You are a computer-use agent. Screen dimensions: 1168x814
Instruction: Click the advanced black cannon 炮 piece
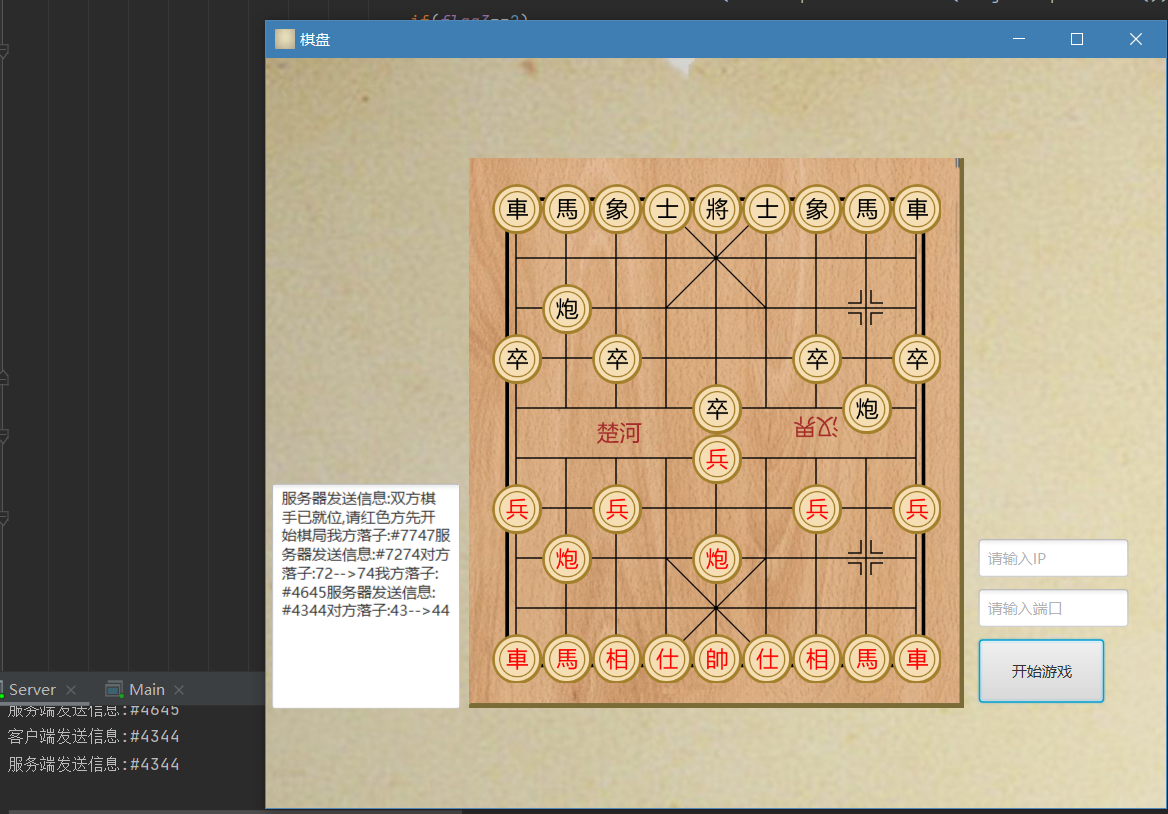866,409
